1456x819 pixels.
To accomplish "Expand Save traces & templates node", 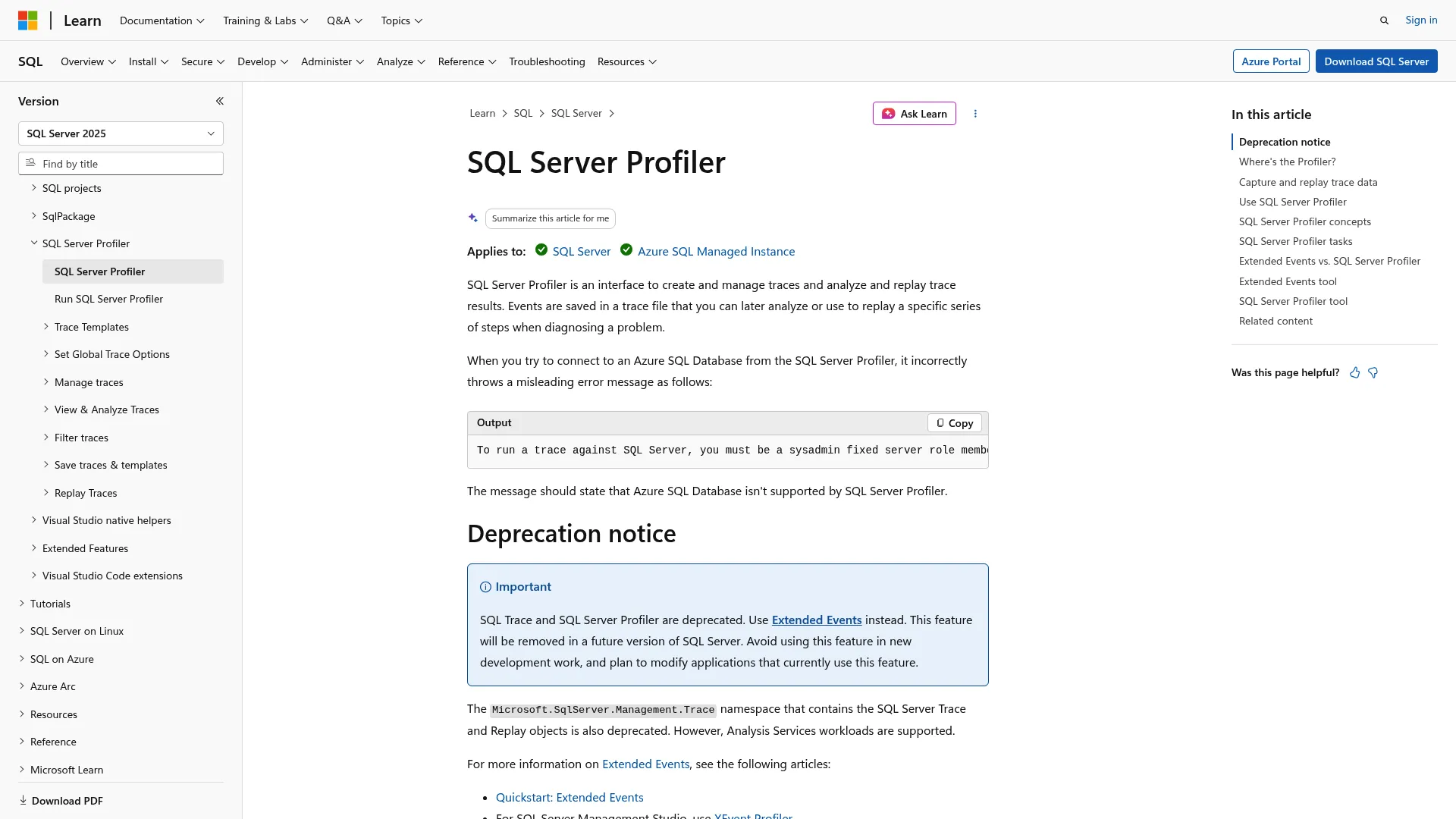I will coord(46,465).
